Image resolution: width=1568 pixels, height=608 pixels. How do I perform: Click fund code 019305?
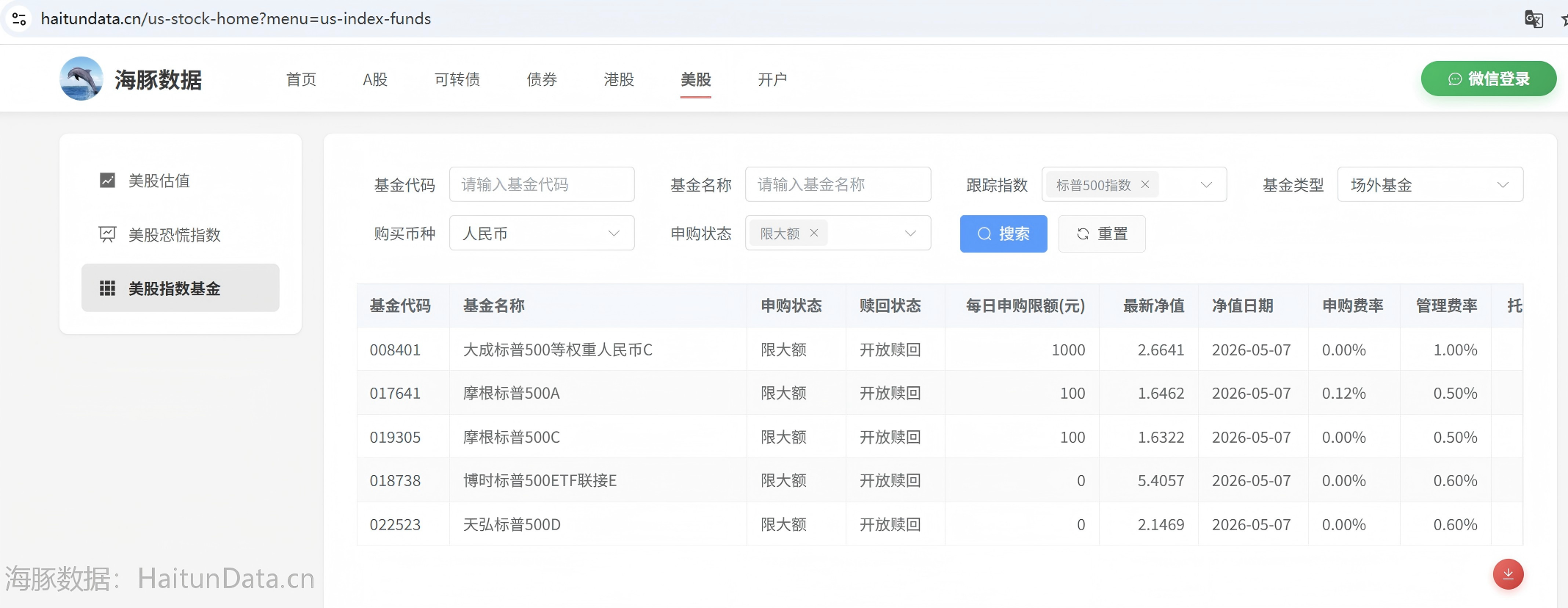click(x=395, y=437)
